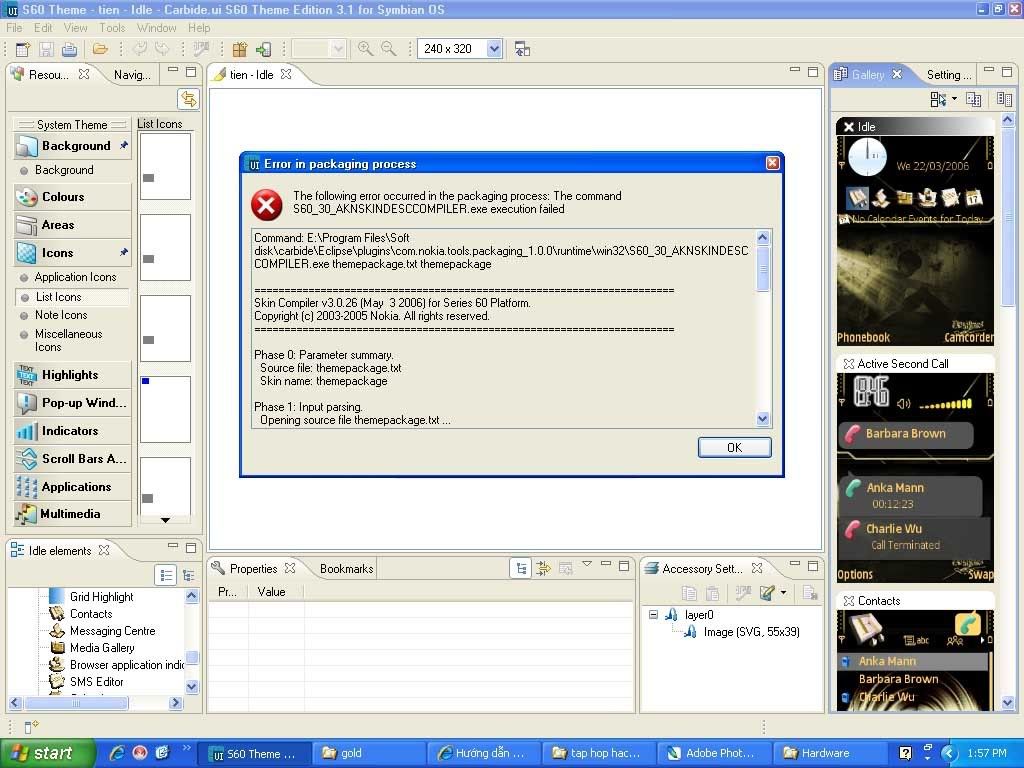The image size is (1024, 768).
Task: Click the tree view icon in Idle elements
Action: (x=189, y=575)
